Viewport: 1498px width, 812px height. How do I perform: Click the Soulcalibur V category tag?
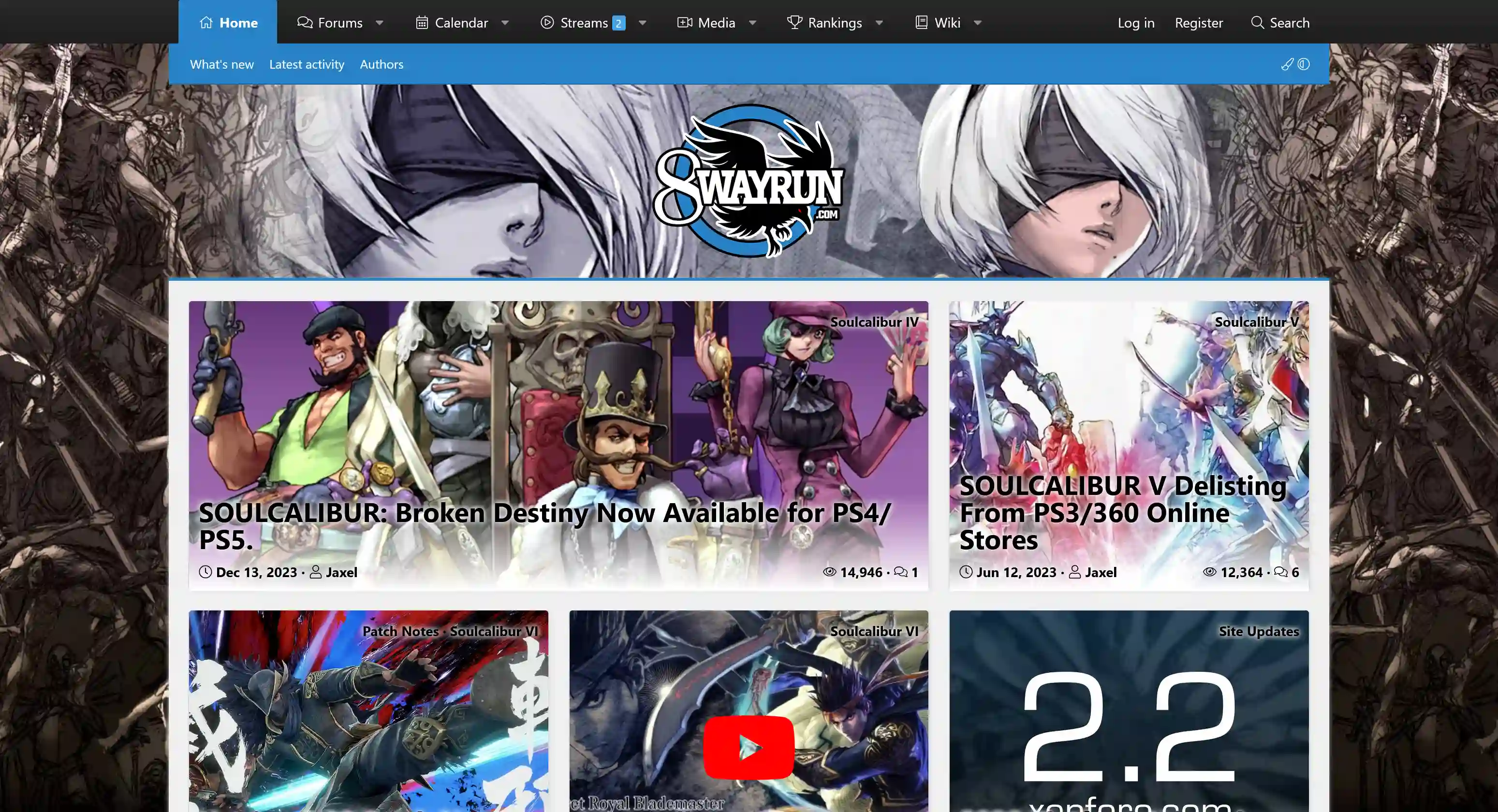tap(1257, 321)
